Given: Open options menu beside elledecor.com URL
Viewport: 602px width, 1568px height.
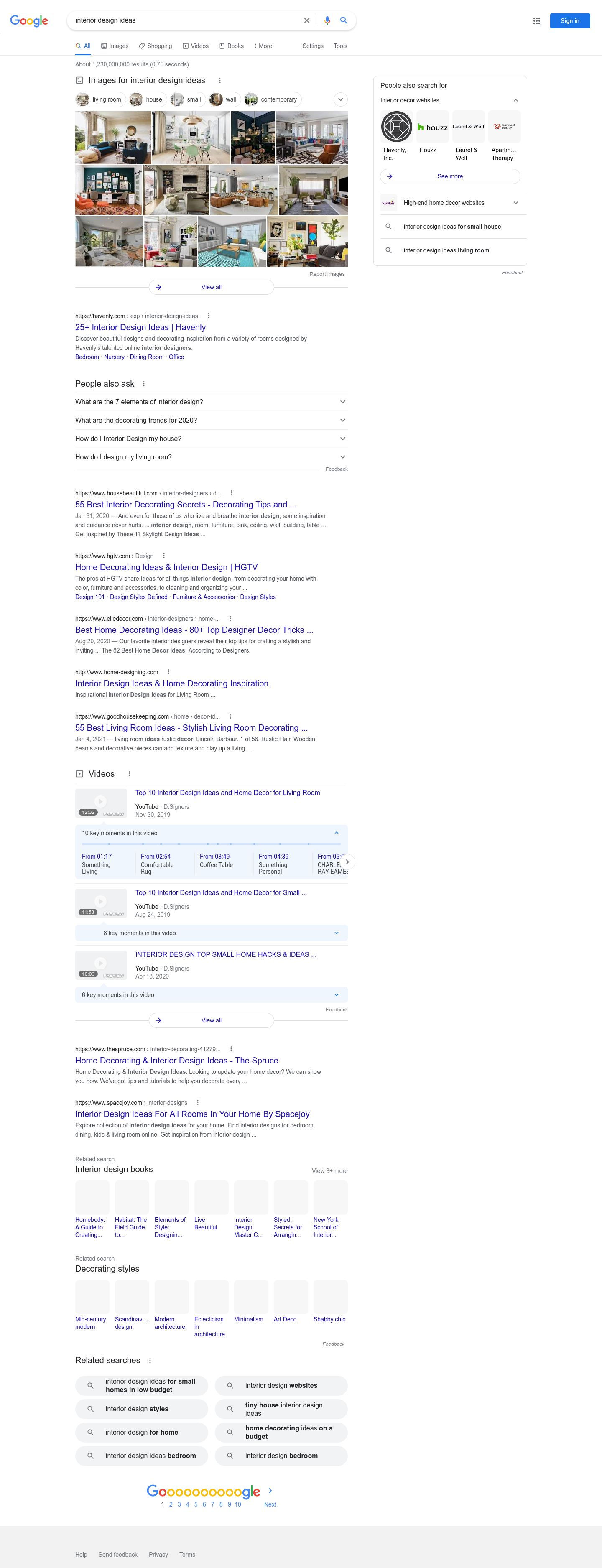Looking at the screenshot, I should point(230,618).
